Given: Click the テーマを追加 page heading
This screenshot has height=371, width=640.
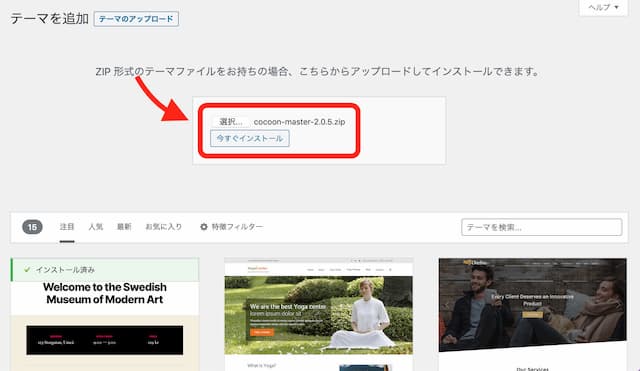Looking at the screenshot, I should [x=49, y=19].
